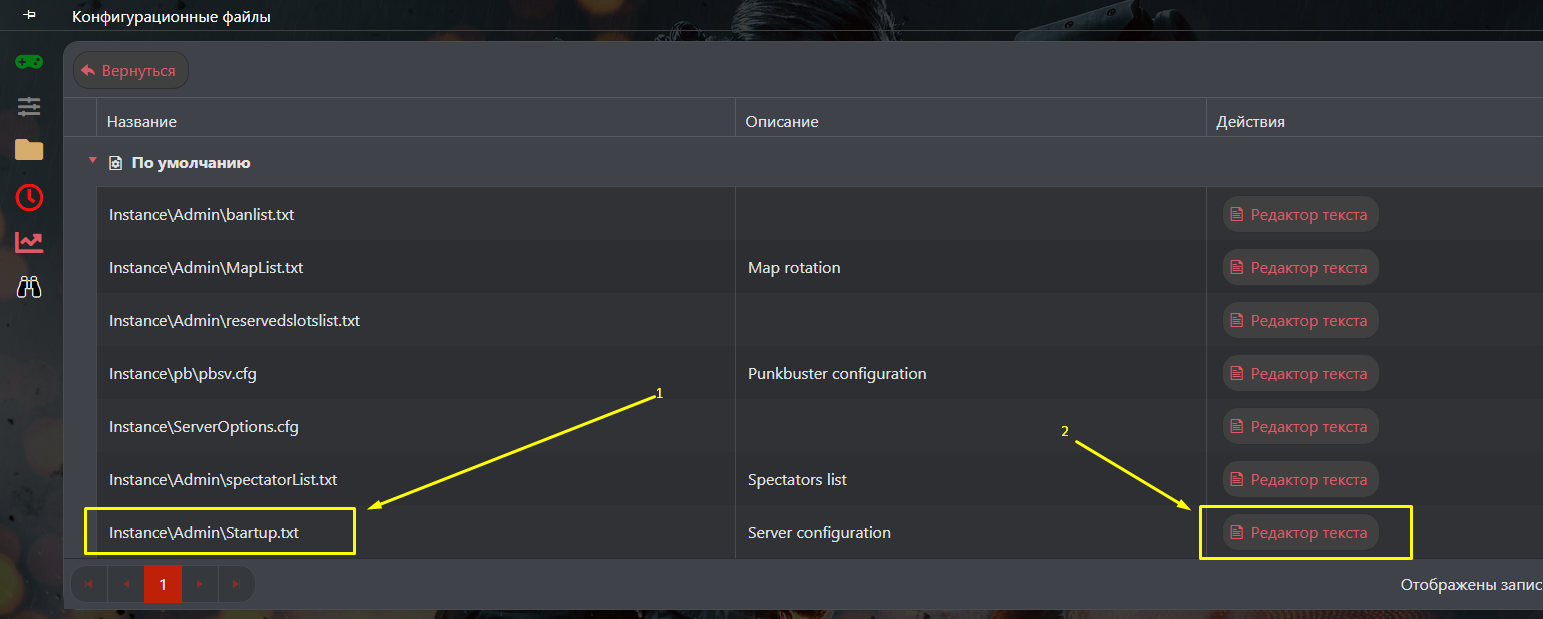1543x619 pixels.
Task: Open Редактор текста for banlist.txt
Action: [1300, 214]
